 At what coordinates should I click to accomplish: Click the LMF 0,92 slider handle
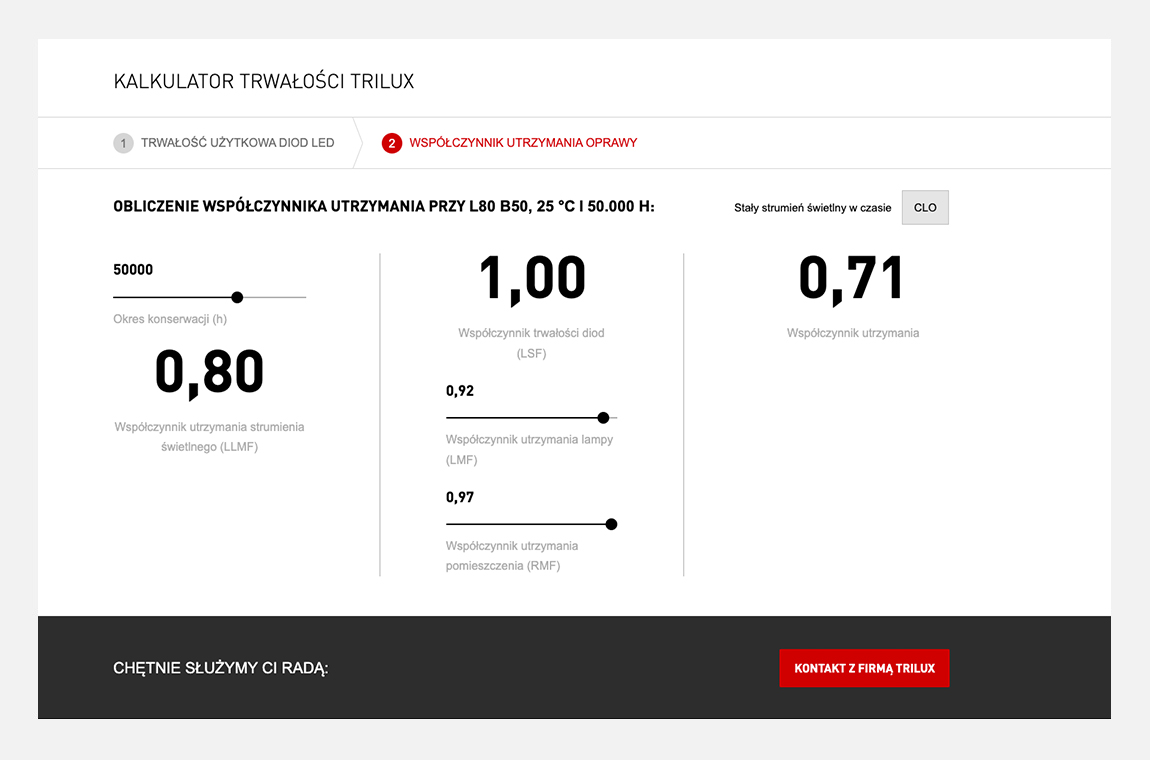603,417
